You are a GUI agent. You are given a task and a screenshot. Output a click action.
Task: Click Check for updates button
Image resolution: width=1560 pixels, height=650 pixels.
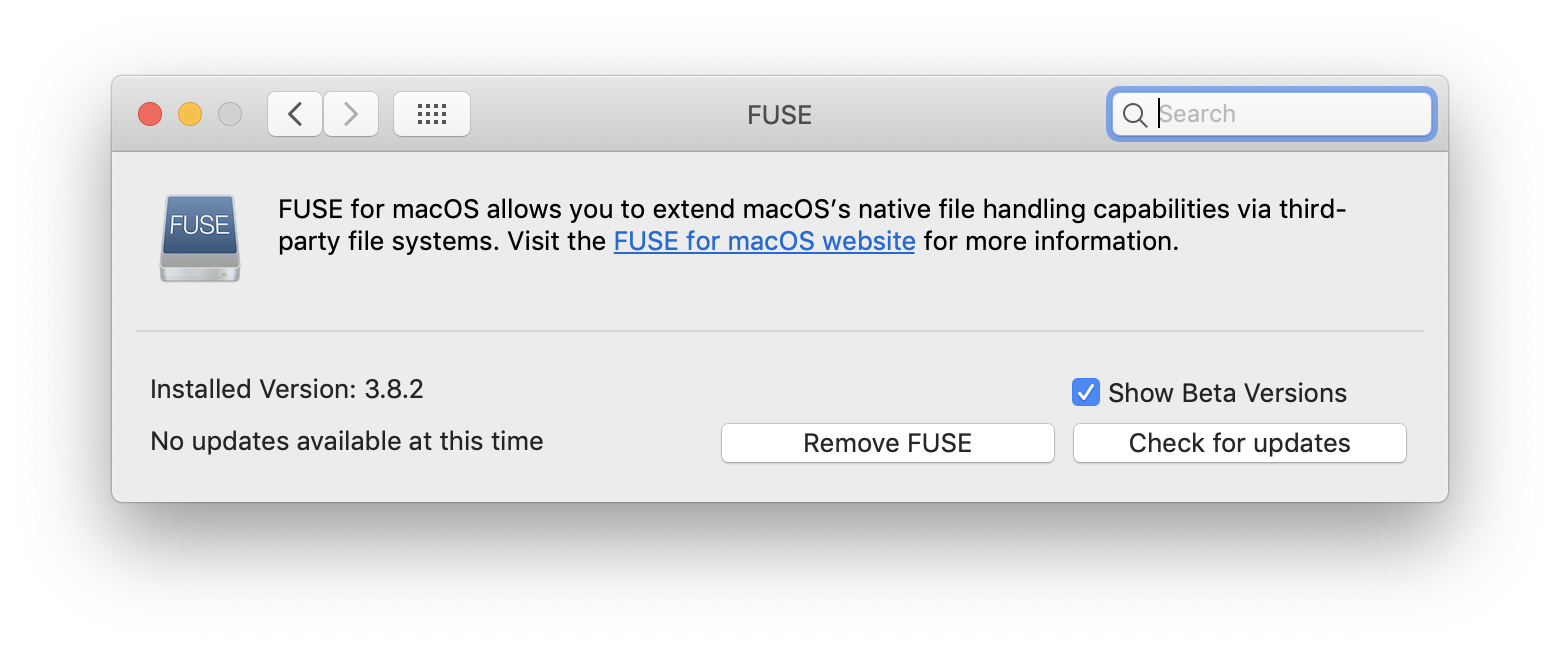click(x=1240, y=443)
